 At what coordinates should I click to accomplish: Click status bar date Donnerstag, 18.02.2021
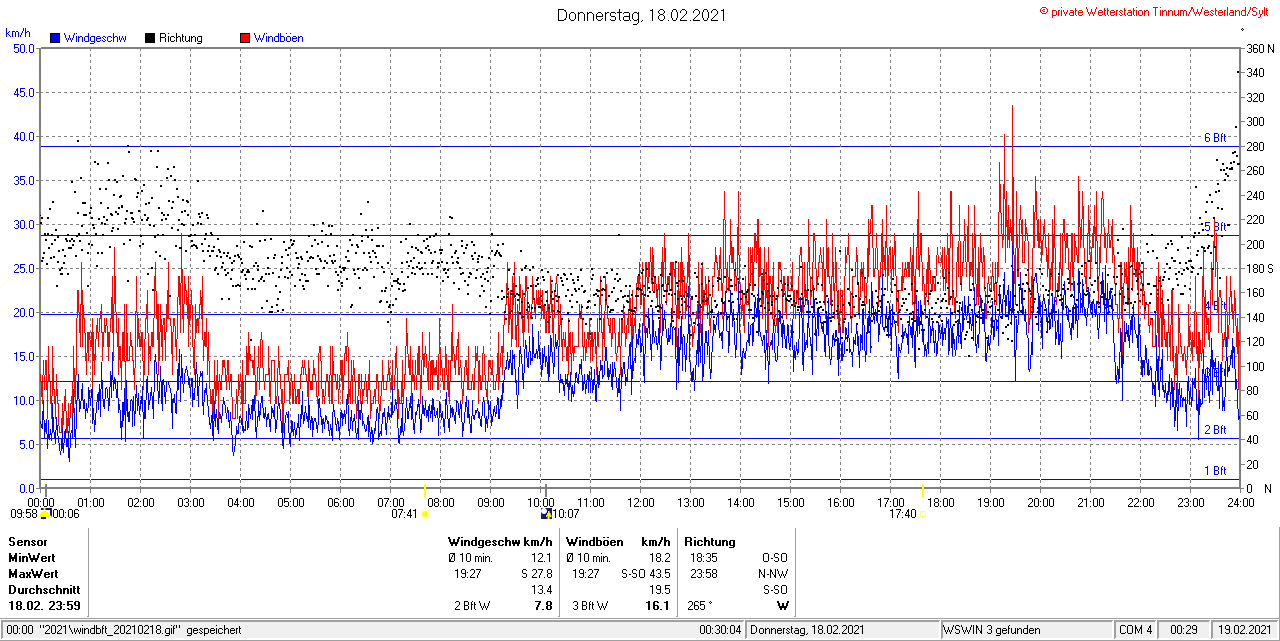[x=806, y=630]
